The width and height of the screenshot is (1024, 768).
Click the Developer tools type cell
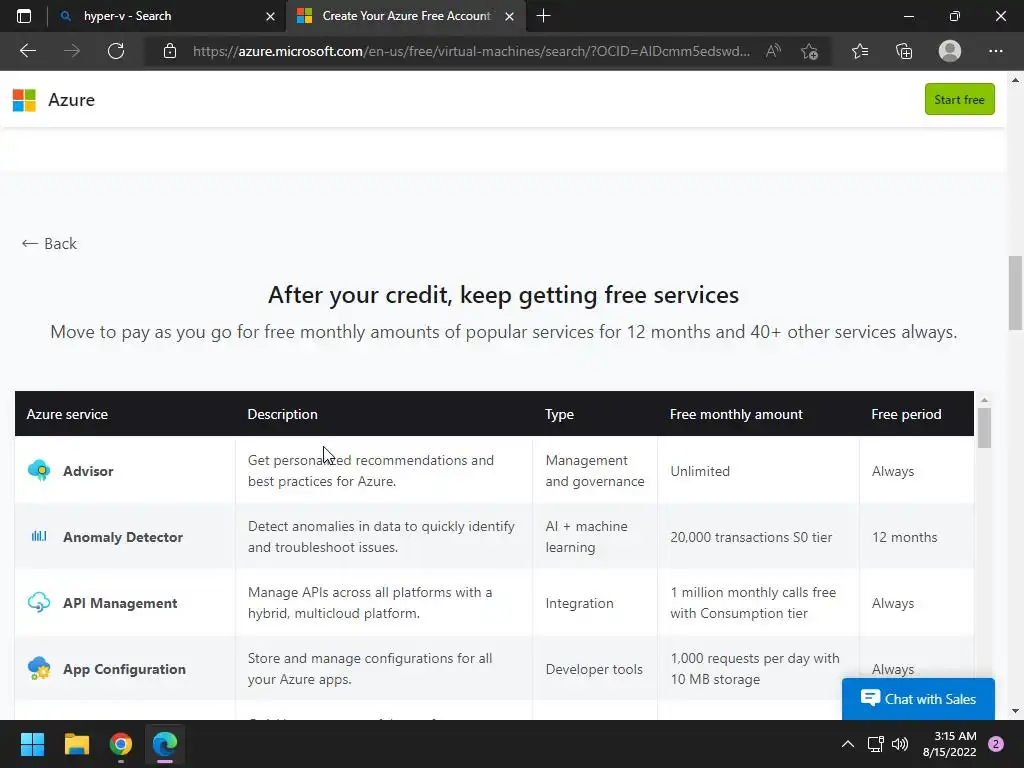[x=594, y=669]
